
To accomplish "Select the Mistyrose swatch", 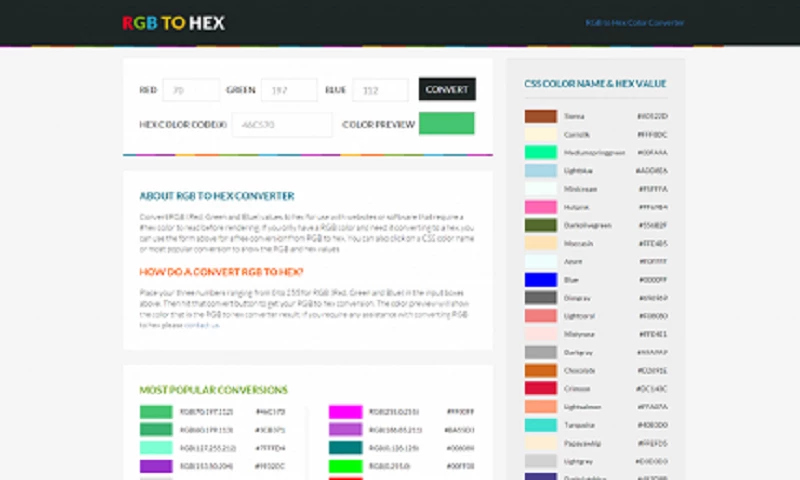I will 541,334.
